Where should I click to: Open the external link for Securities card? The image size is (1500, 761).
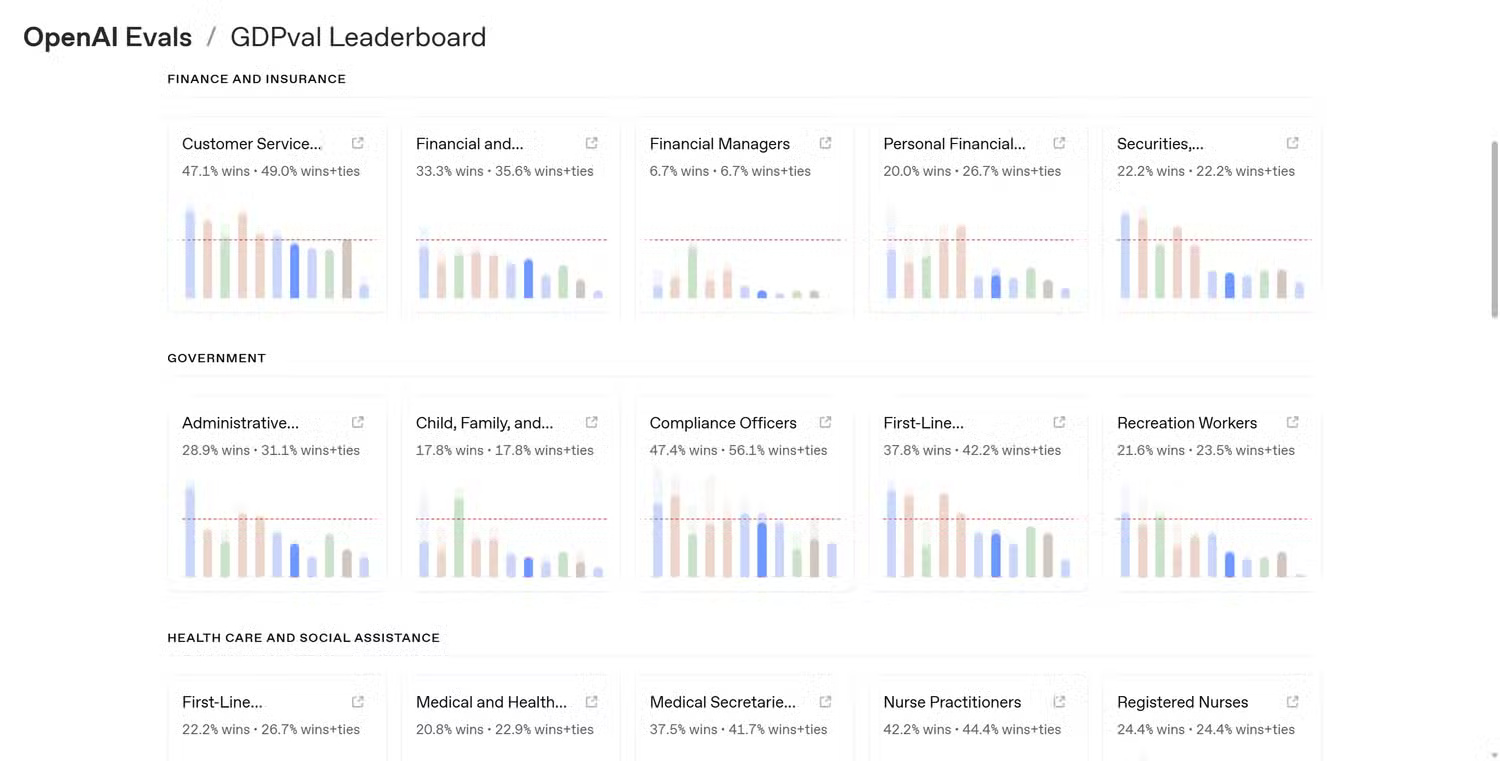tap(1292, 142)
